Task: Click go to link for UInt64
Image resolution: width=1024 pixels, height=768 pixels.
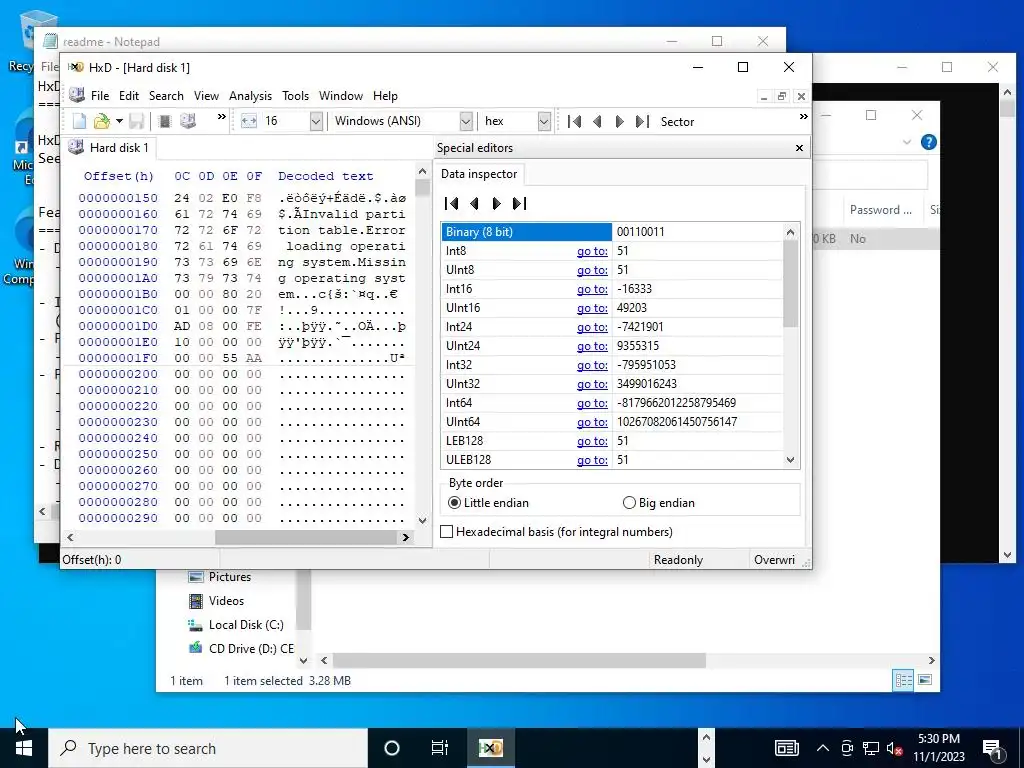Action: [592, 422]
